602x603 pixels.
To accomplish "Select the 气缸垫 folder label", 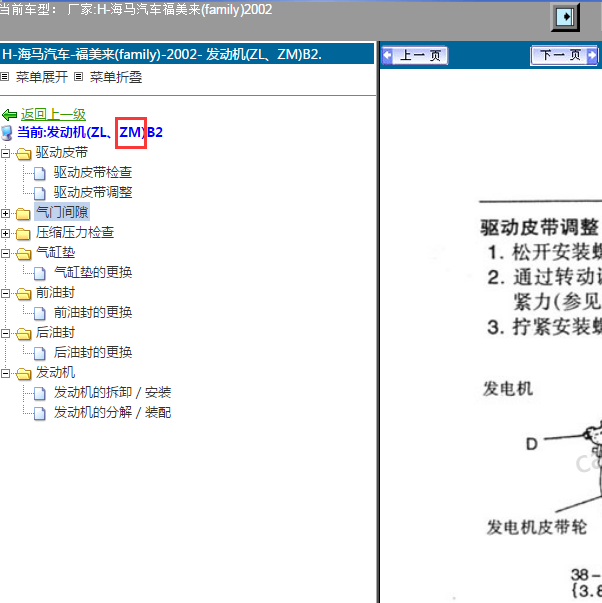I will [x=55, y=252].
